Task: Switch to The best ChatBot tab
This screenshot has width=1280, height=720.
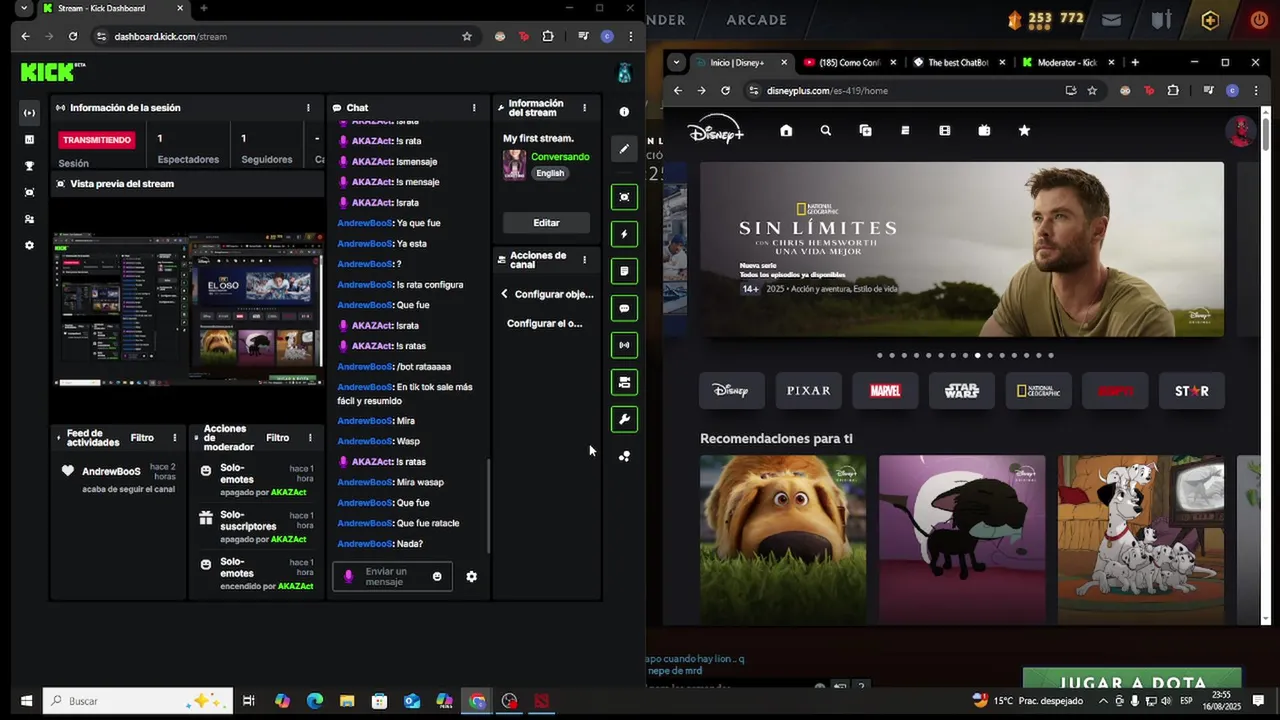Action: 959,62
